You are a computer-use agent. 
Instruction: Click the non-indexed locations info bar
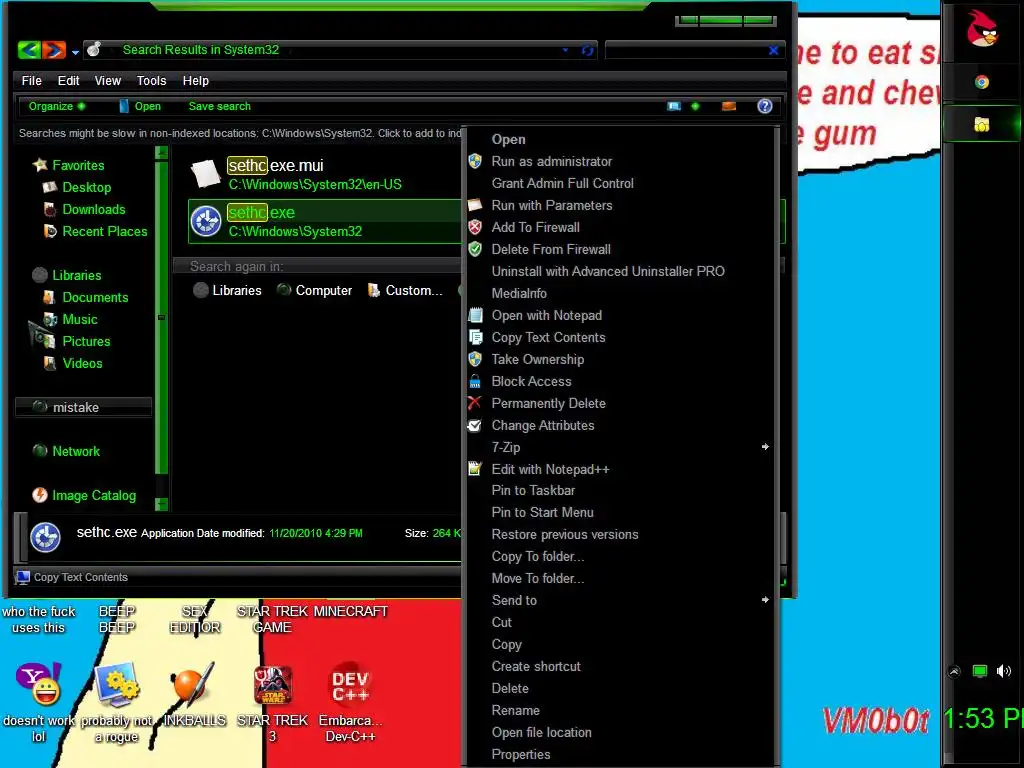[x=238, y=133]
